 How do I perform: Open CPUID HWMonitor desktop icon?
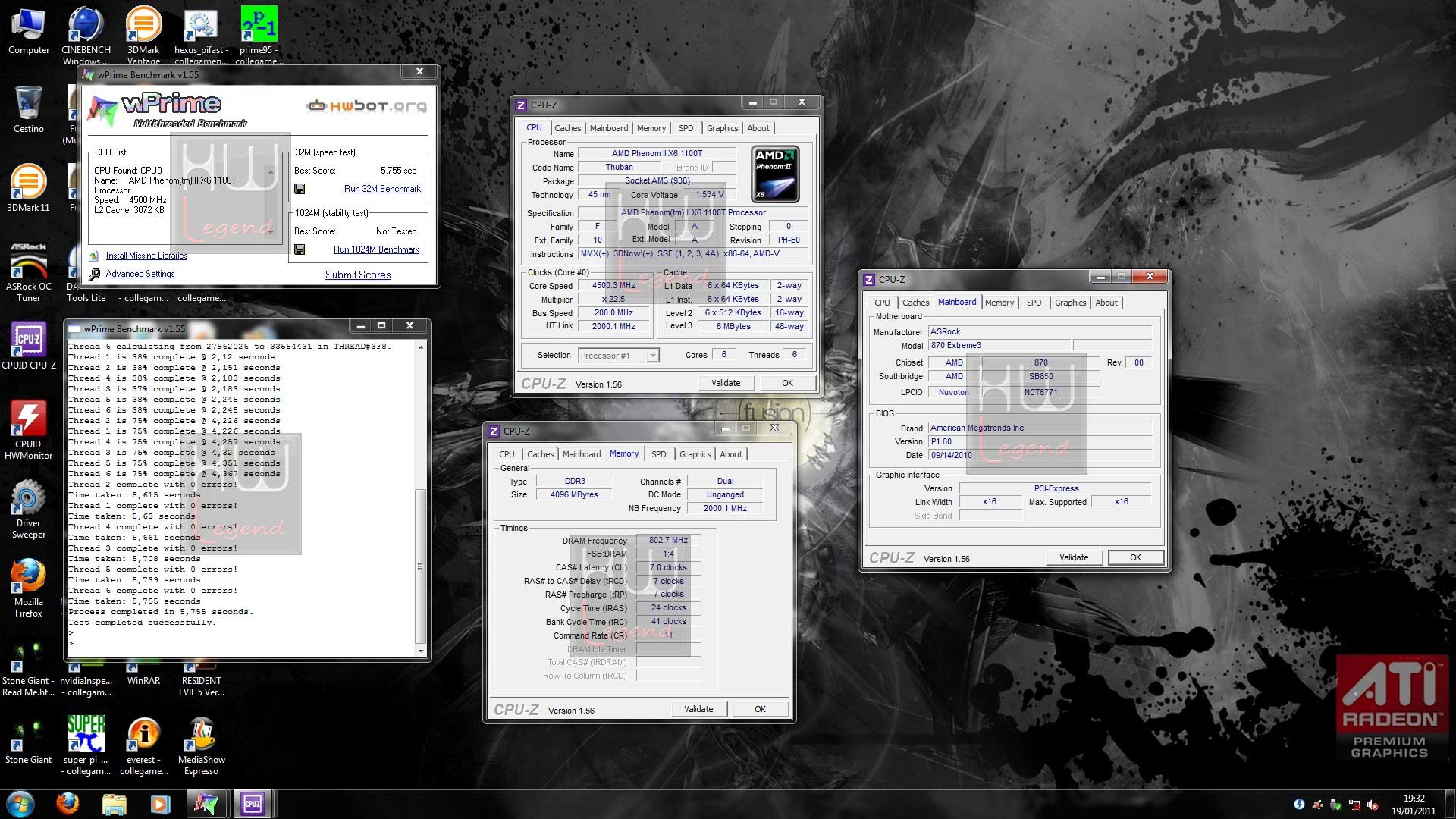coord(28,429)
